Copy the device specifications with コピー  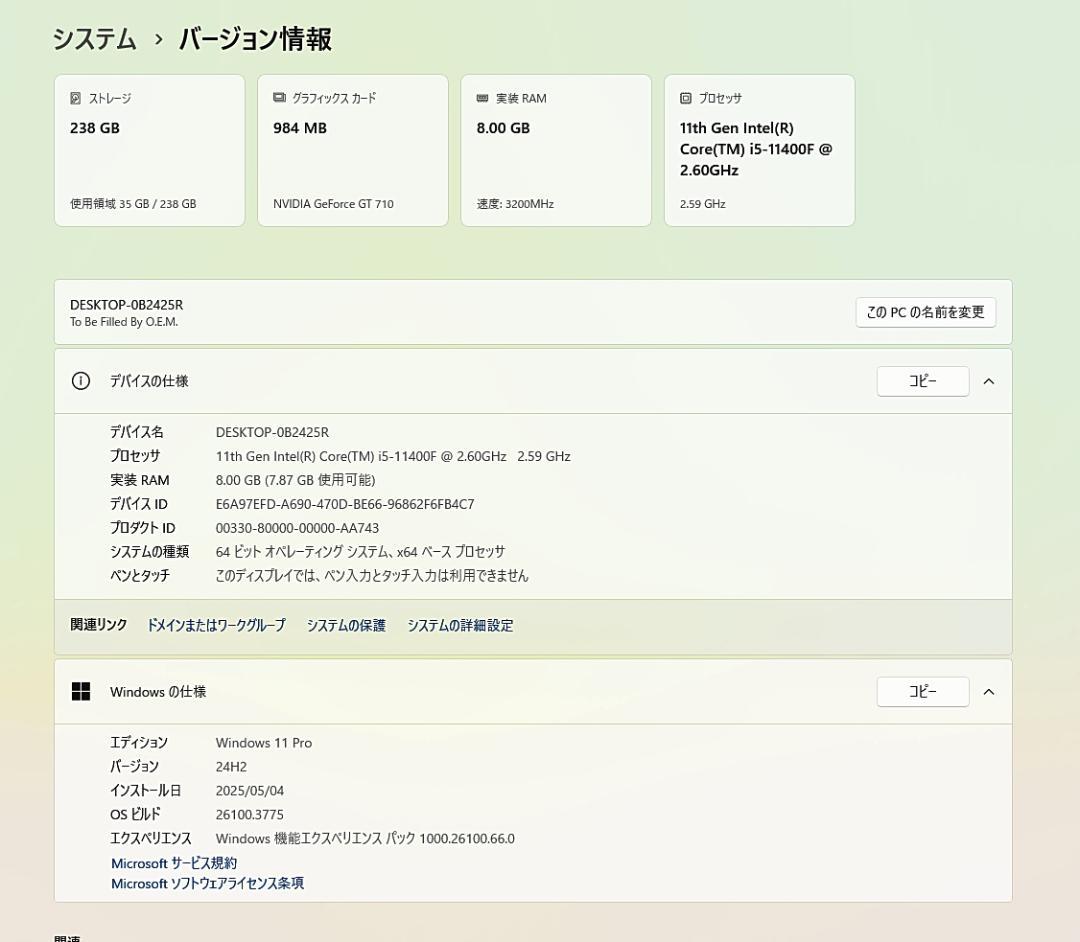(x=922, y=381)
